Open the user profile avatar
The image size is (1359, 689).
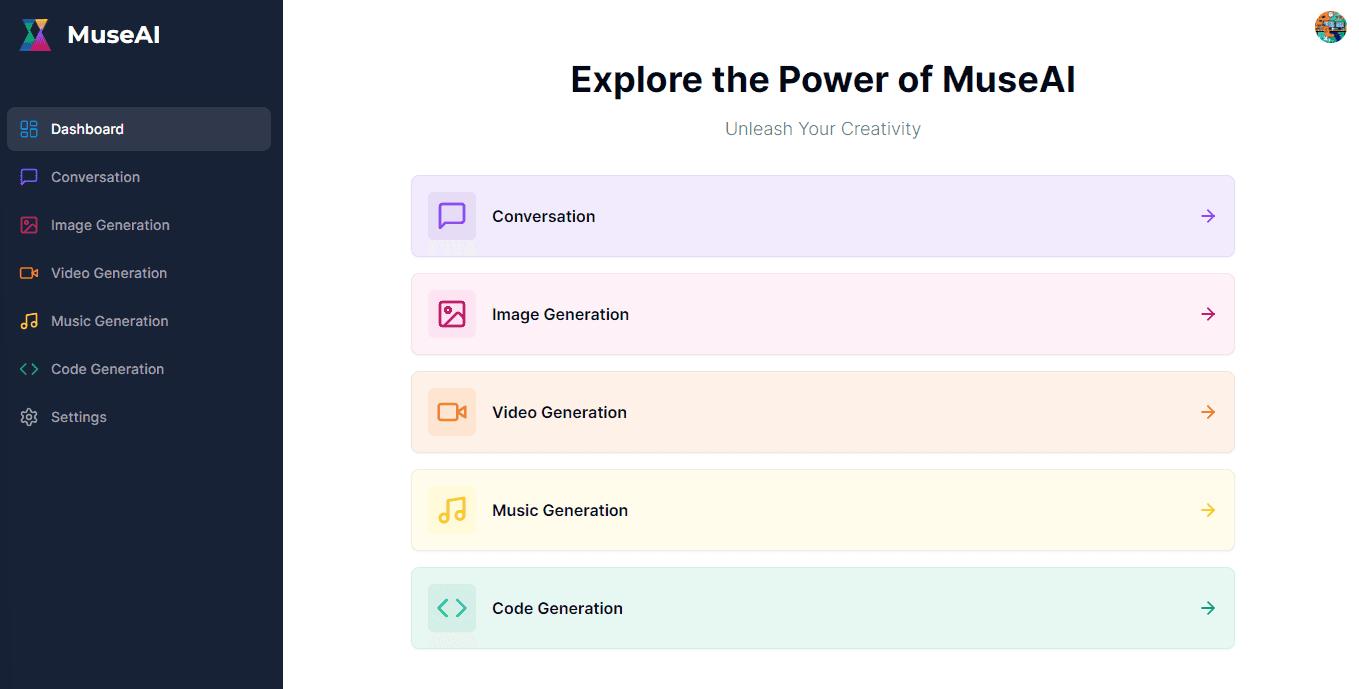(x=1330, y=27)
